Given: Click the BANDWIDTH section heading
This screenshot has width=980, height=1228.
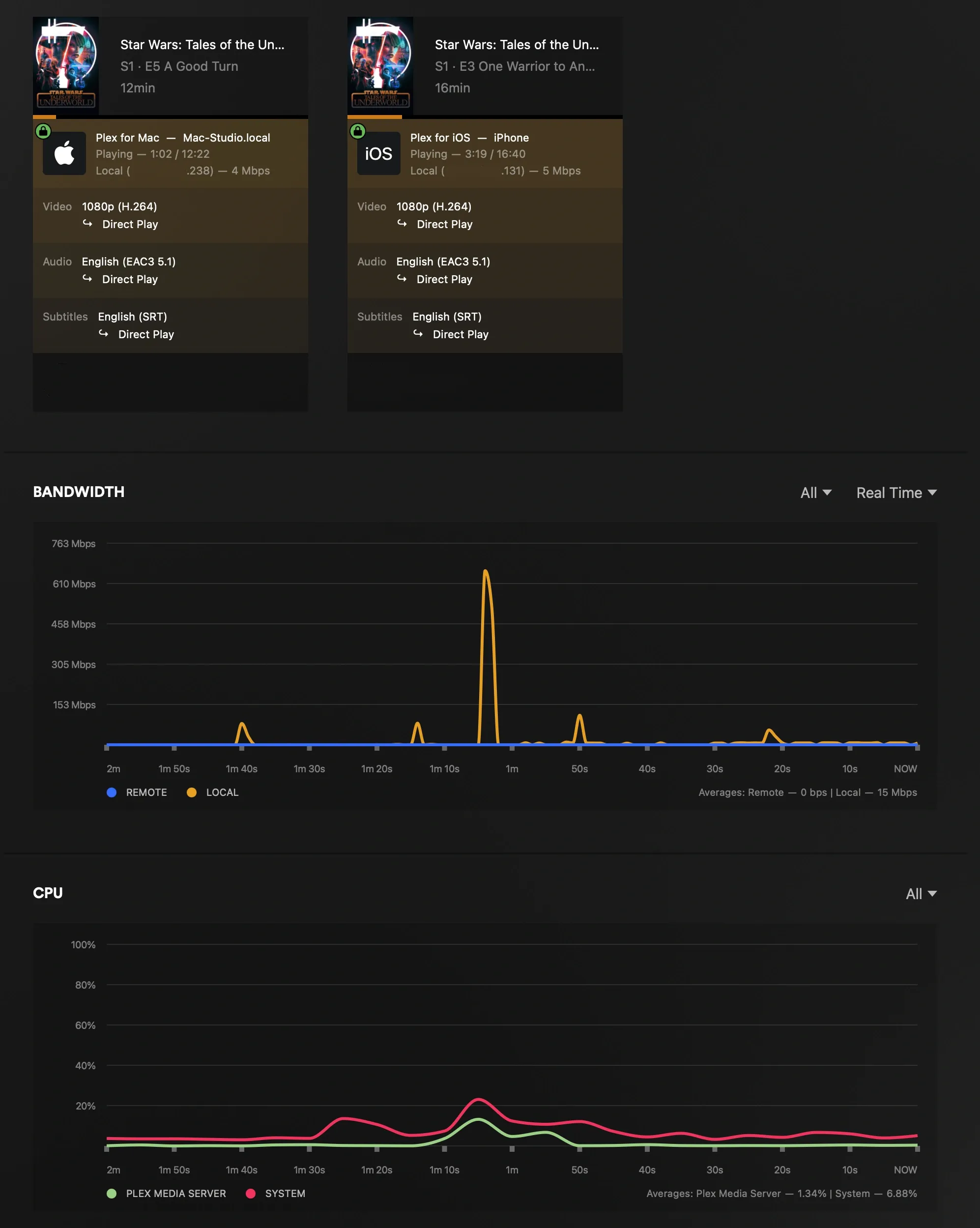Looking at the screenshot, I should (79, 492).
